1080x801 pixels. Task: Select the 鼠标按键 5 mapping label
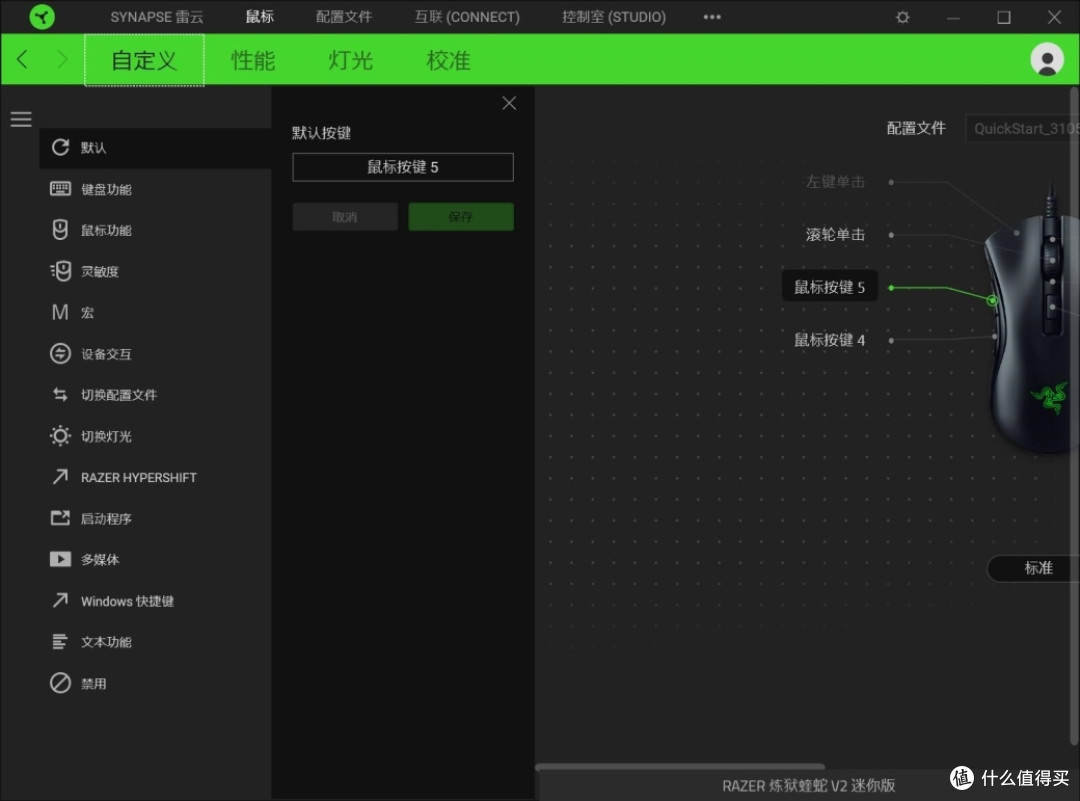(830, 287)
